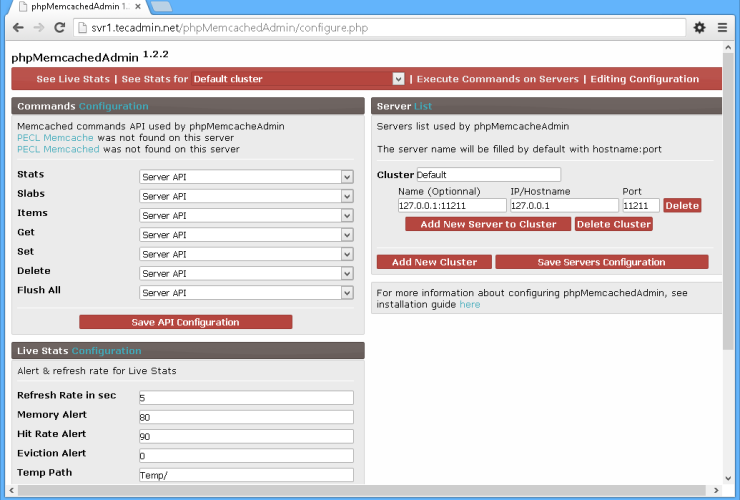The width and height of the screenshot is (740, 500).
Task: Open the browser settings gear icon
Action: click(700, 28)
